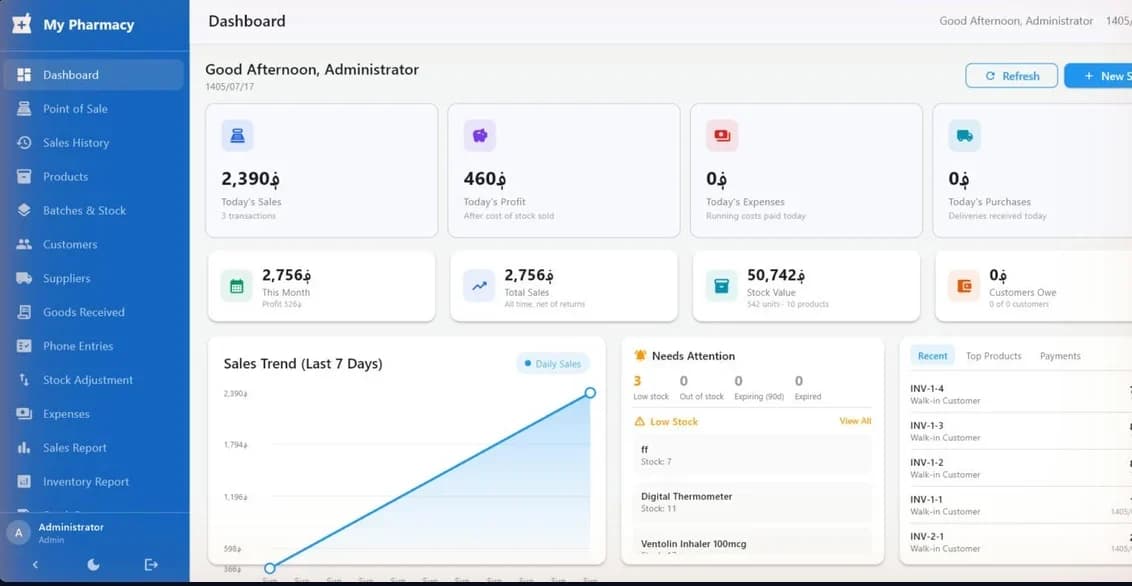
Task: Click the New Sale plus button
Action: click(x=1098, y=76)
